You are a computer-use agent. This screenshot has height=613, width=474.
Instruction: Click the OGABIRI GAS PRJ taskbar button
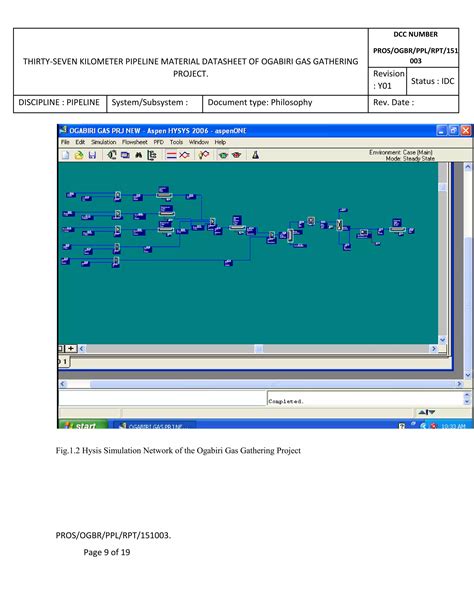(x=154, y=425)
